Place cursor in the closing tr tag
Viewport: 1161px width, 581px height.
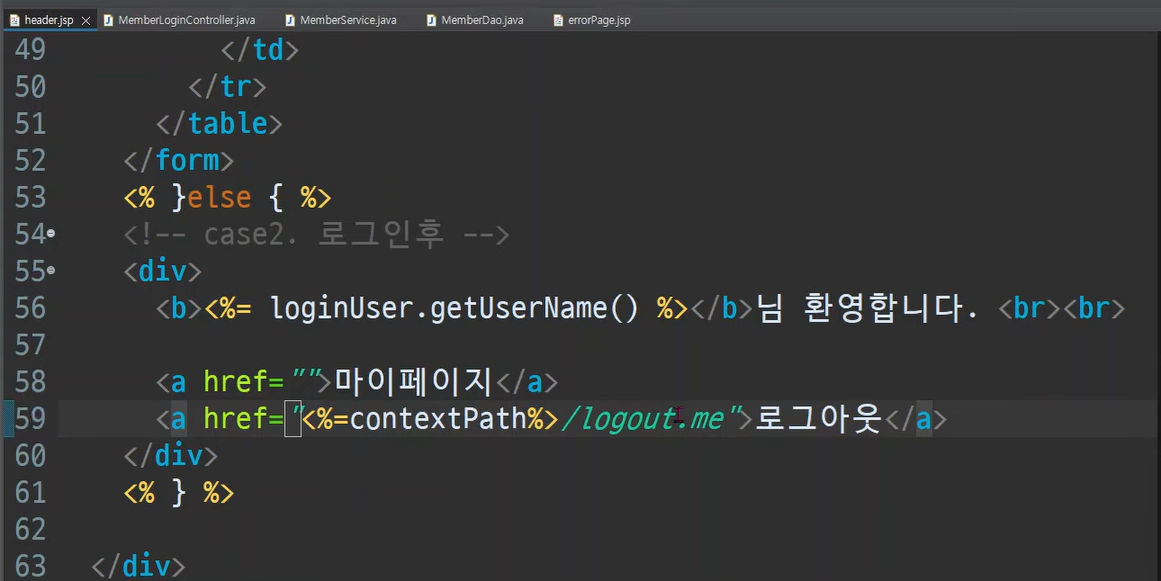tap(227, 87)
